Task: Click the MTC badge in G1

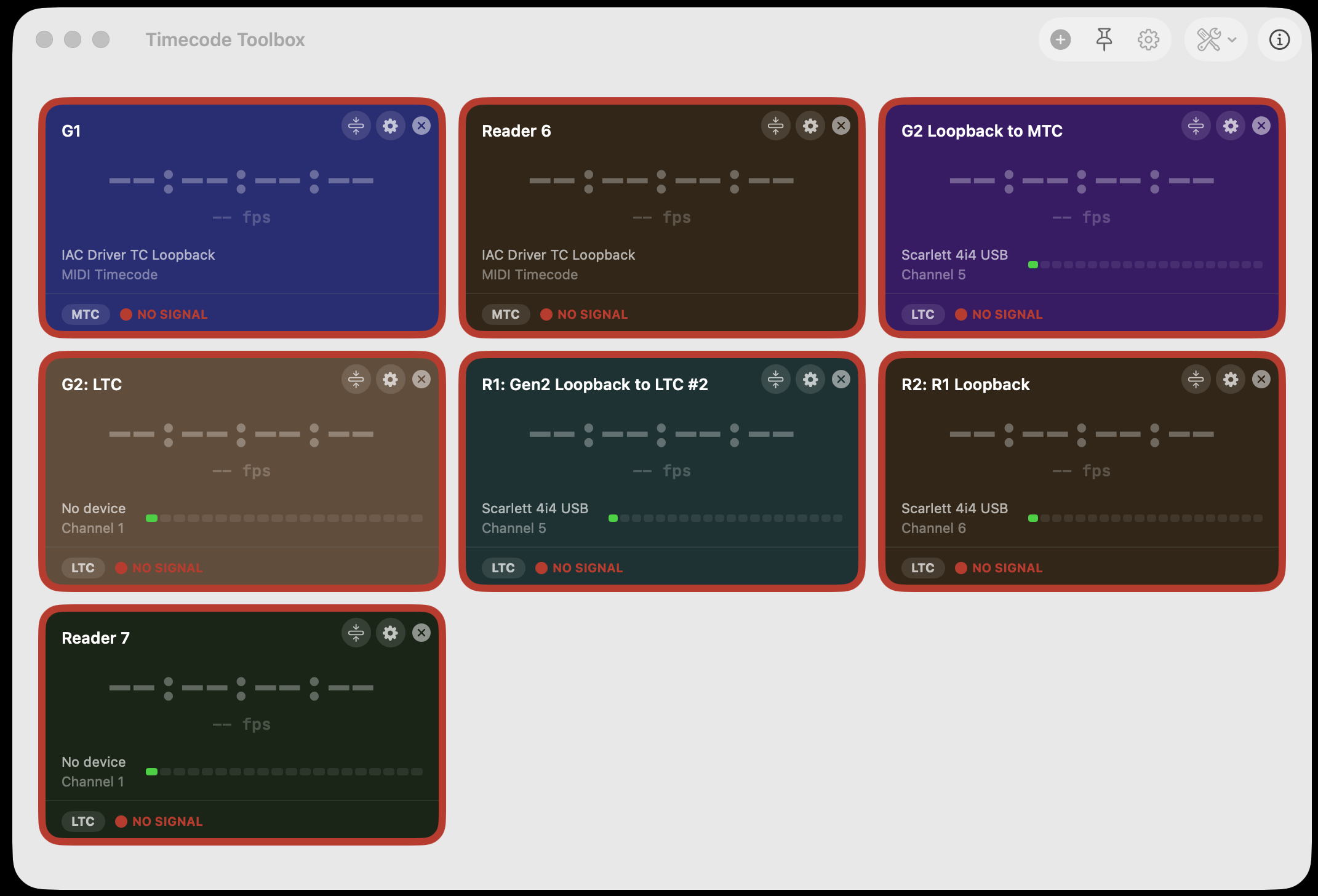Action: pyautogui.click(x=86, y=314)
